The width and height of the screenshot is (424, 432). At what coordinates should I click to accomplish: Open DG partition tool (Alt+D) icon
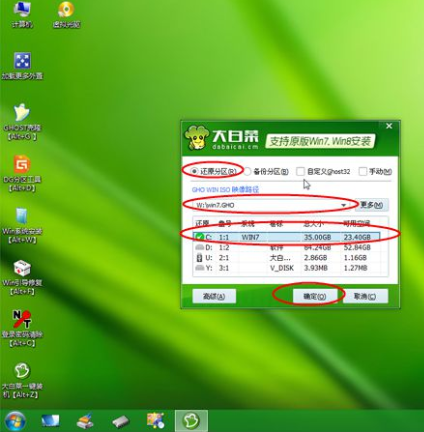click(22, 173)
